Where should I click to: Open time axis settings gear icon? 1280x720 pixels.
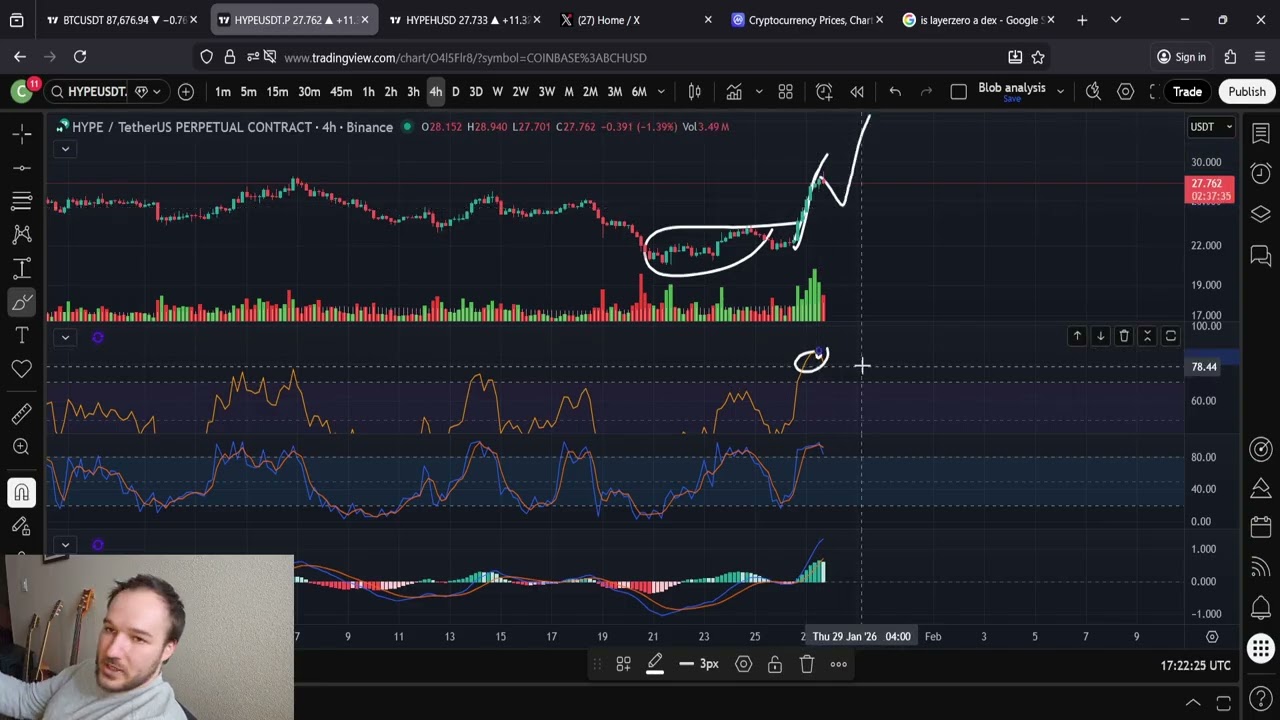[1212, 637]
